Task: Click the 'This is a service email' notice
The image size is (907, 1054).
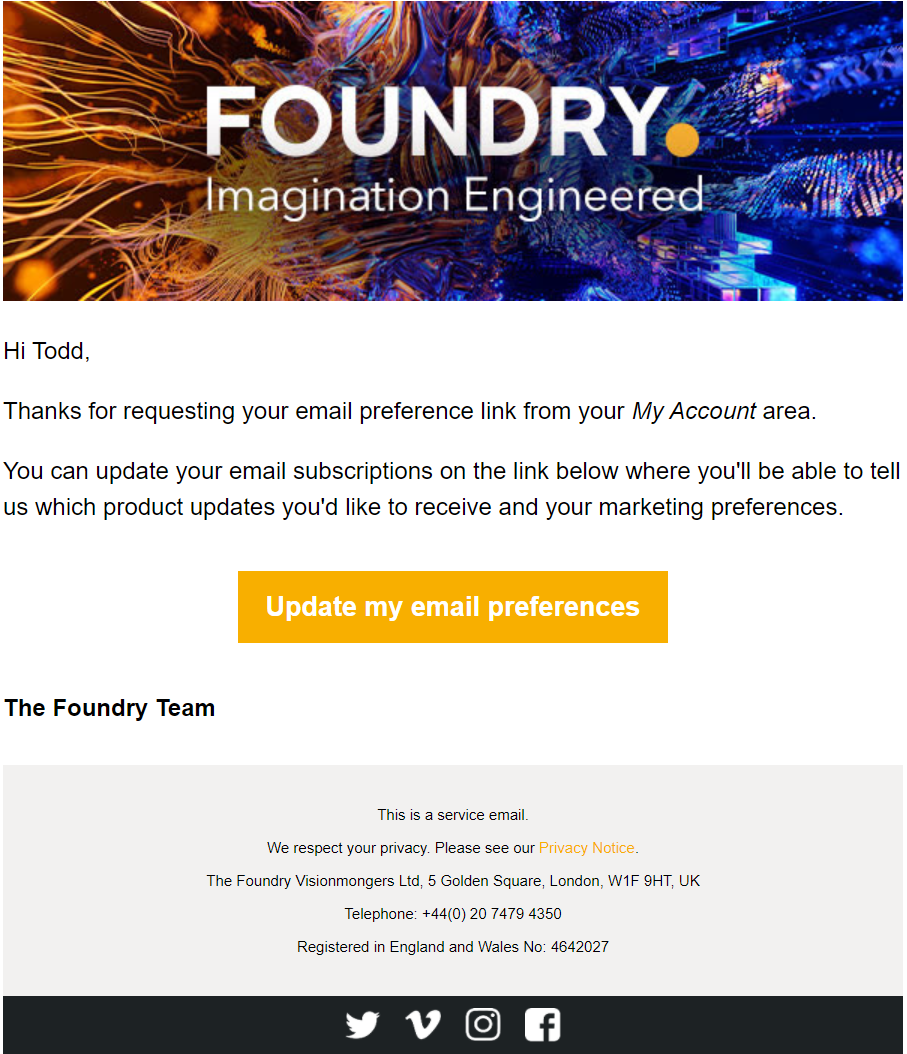Action: tap(452, 815)
